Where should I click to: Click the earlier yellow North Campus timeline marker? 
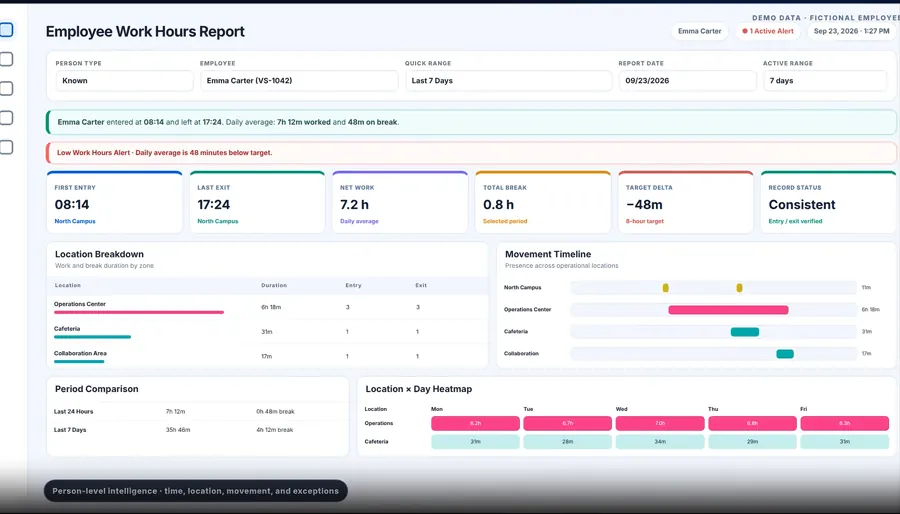click(665, 288)
